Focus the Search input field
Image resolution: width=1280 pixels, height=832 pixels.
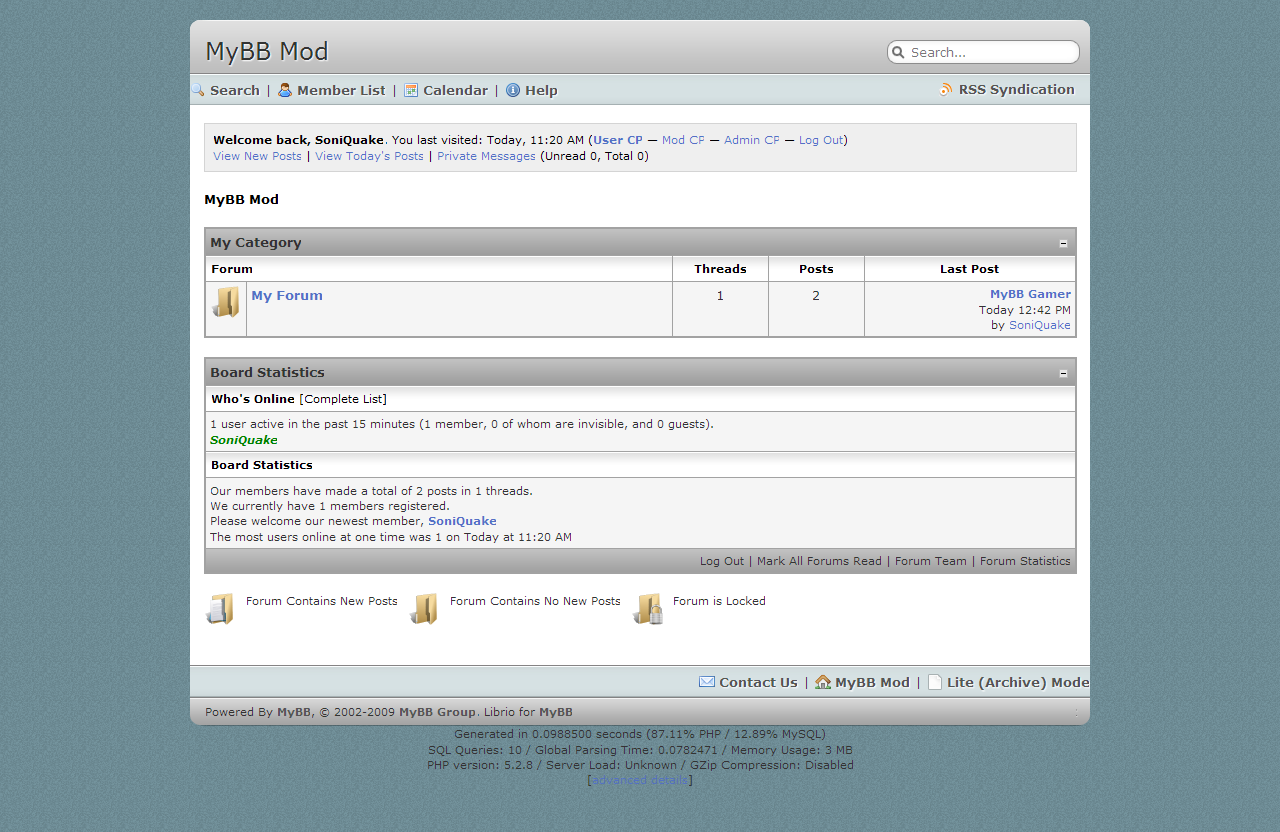[x=990, y=52]
